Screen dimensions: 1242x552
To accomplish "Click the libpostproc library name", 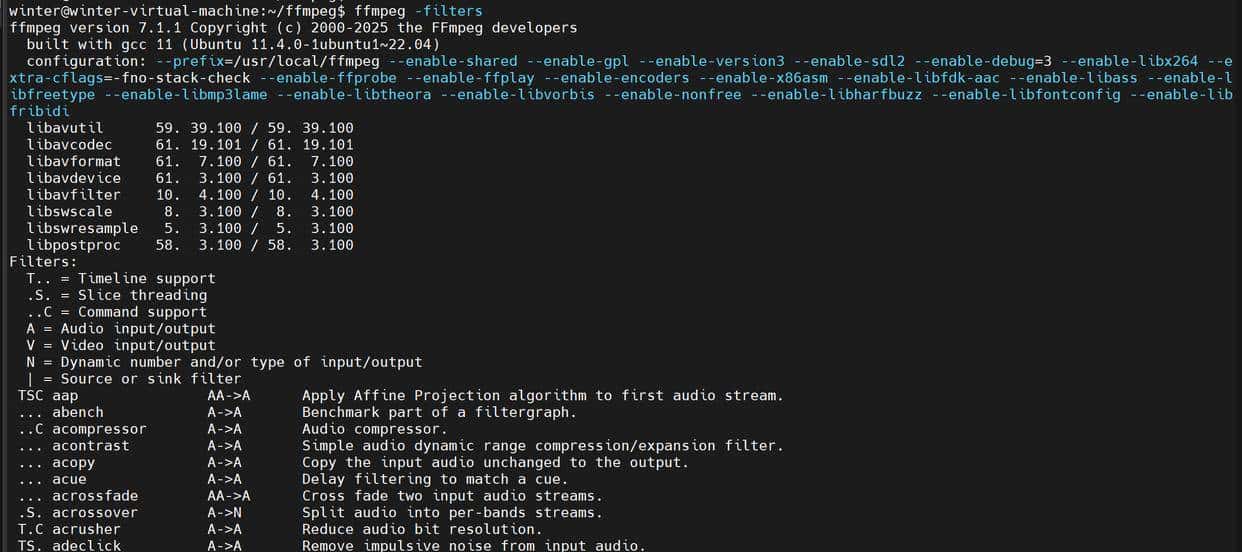I will pyautogui.click(x=74, y=245).
